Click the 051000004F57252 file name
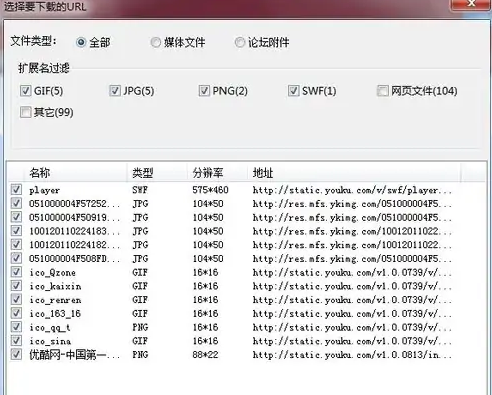Screen dimensions: 492x395 click(74, 204)
